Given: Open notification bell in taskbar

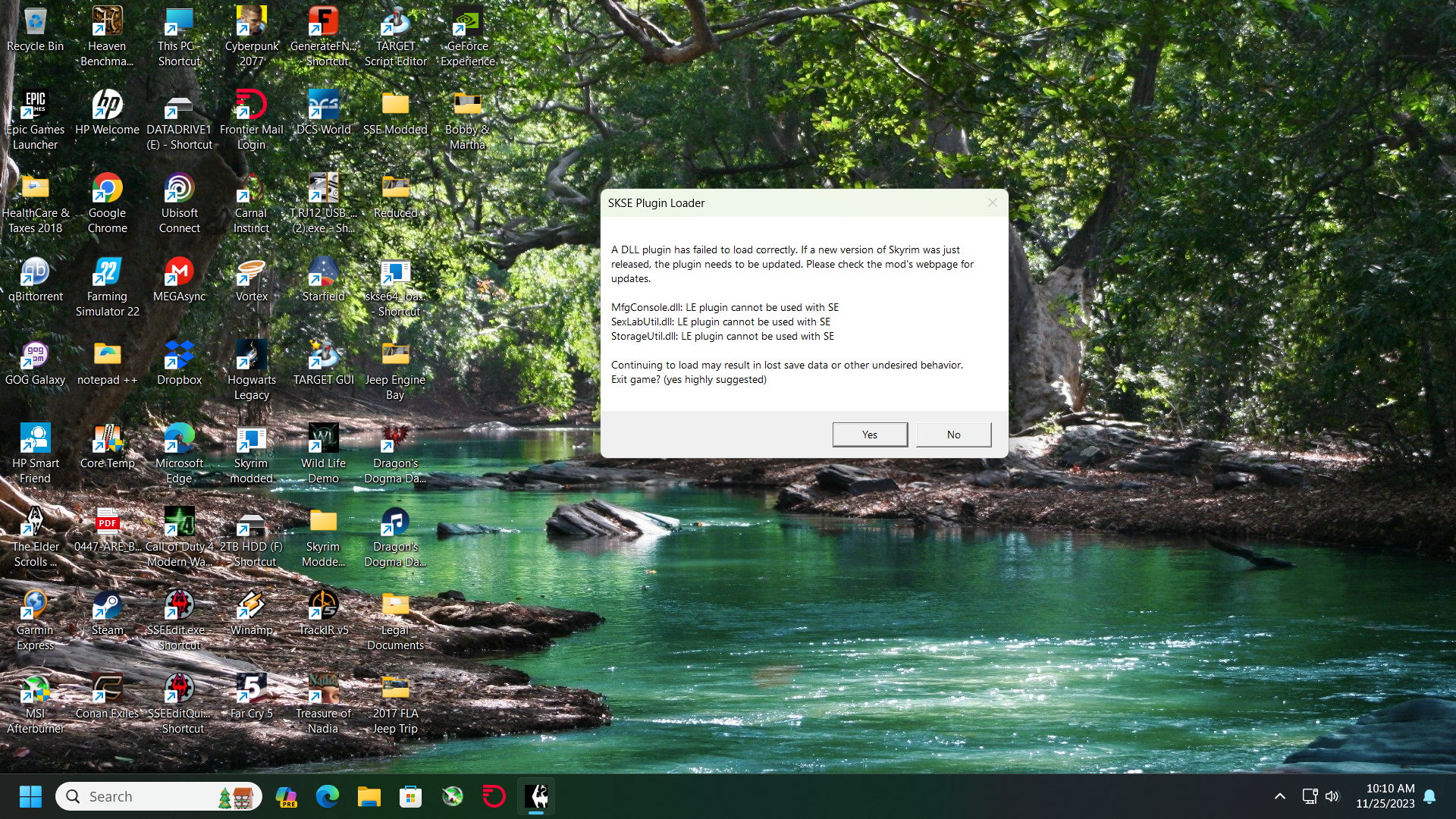Looking at the screenshot, I should pos(1429,796).
